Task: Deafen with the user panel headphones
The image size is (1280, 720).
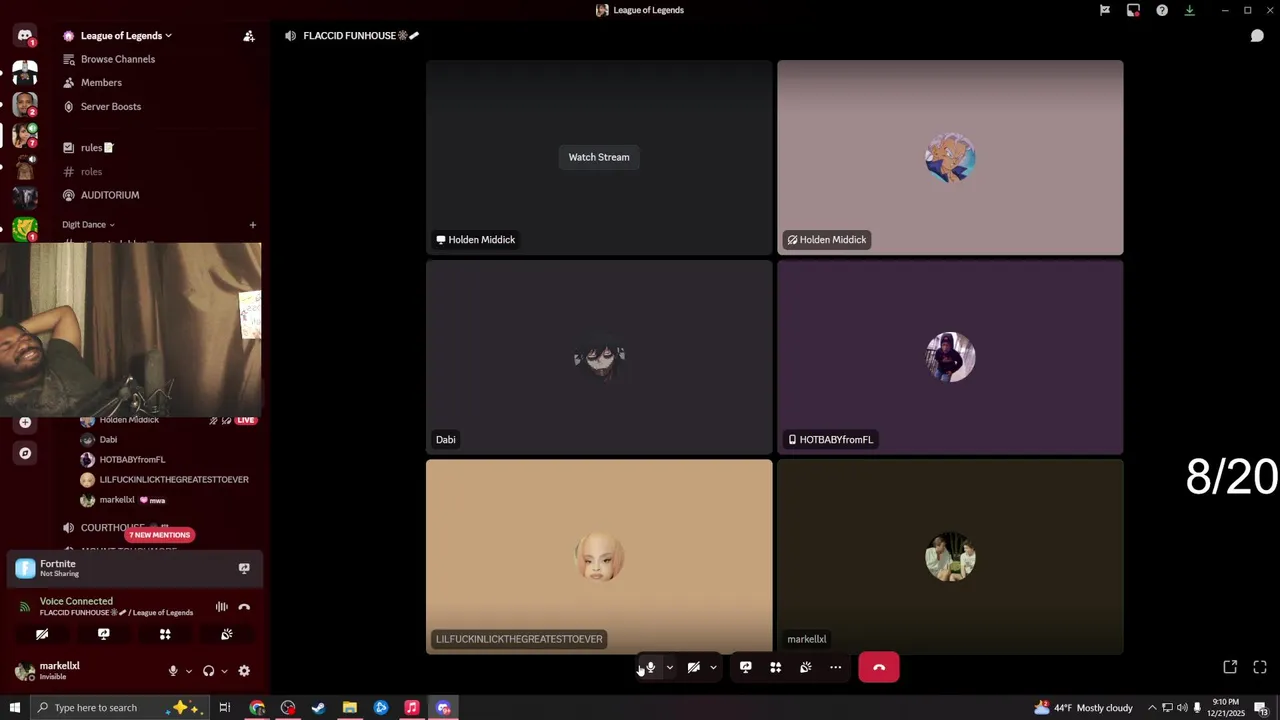Action: point(208,671)
